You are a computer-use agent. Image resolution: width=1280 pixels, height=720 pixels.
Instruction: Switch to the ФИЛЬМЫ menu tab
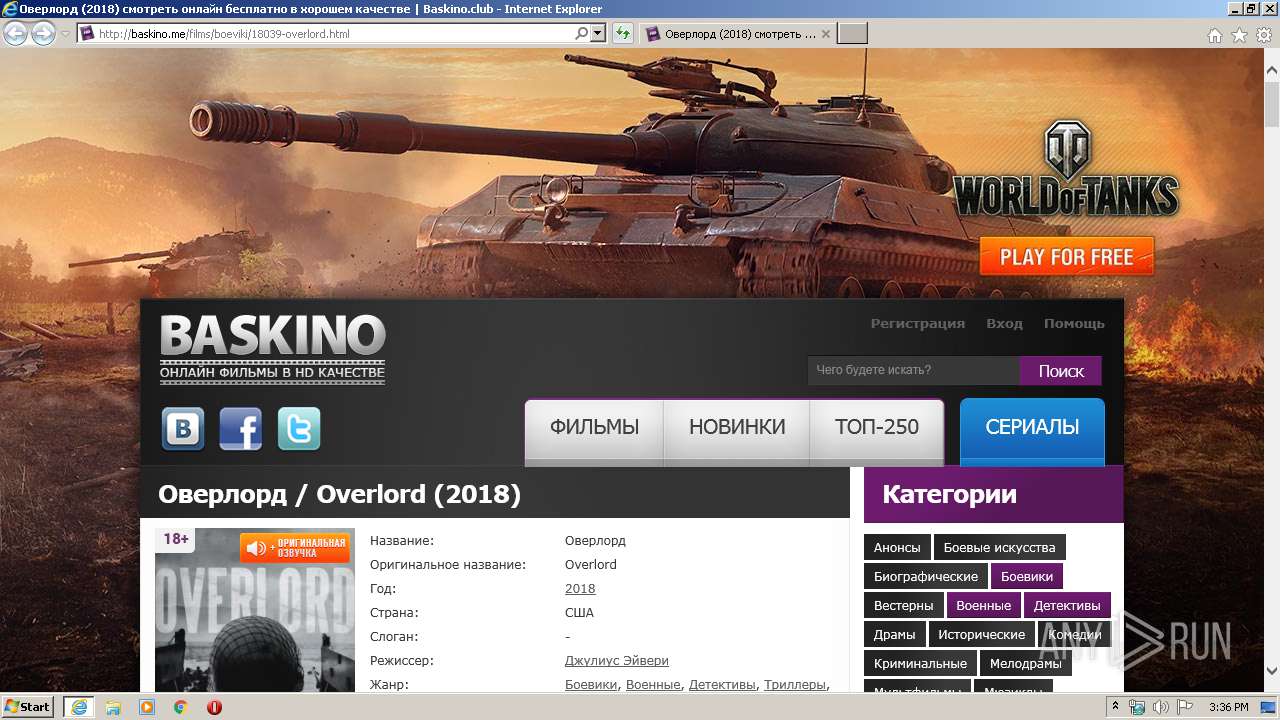tap(594, 432)
